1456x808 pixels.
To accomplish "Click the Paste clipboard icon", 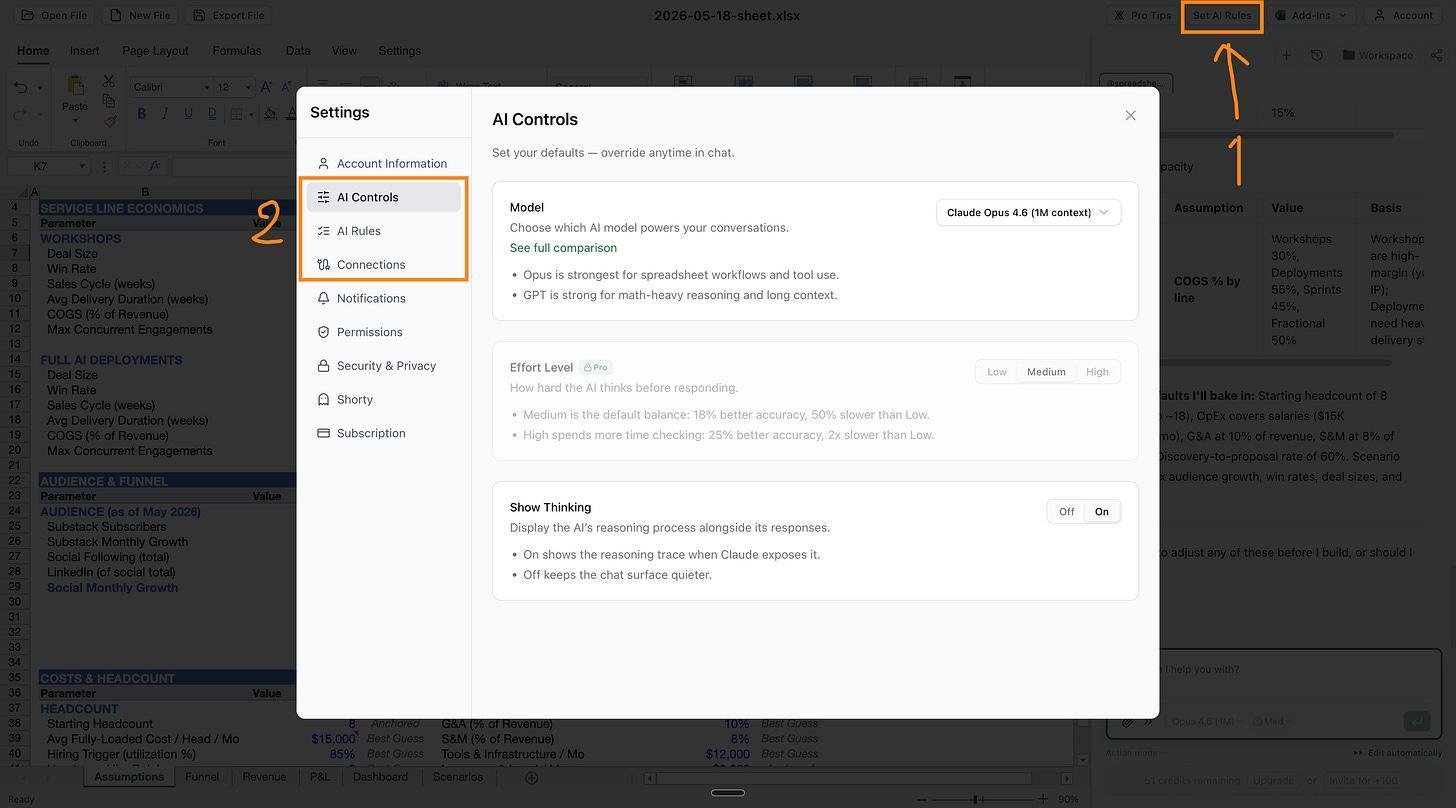I will coord(75,86).
